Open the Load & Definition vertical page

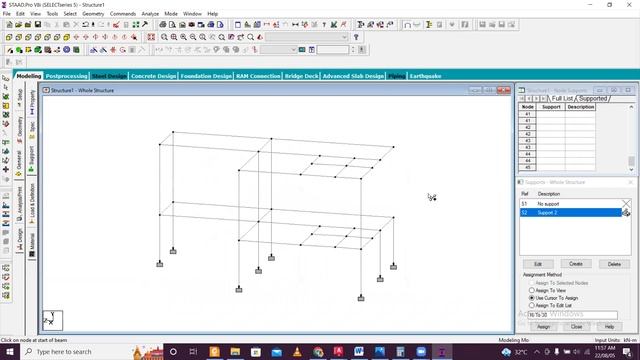tap(32, 203)
